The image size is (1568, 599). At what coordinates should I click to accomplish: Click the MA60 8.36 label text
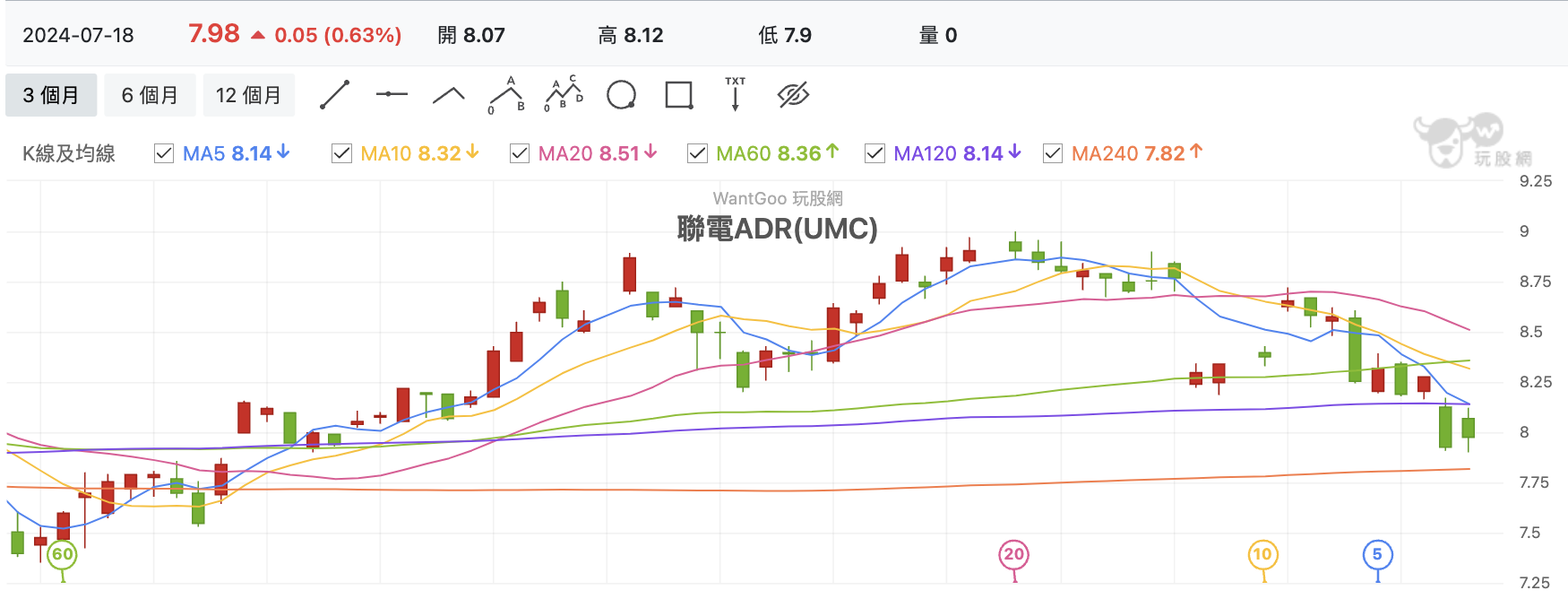tap(778, 153)
